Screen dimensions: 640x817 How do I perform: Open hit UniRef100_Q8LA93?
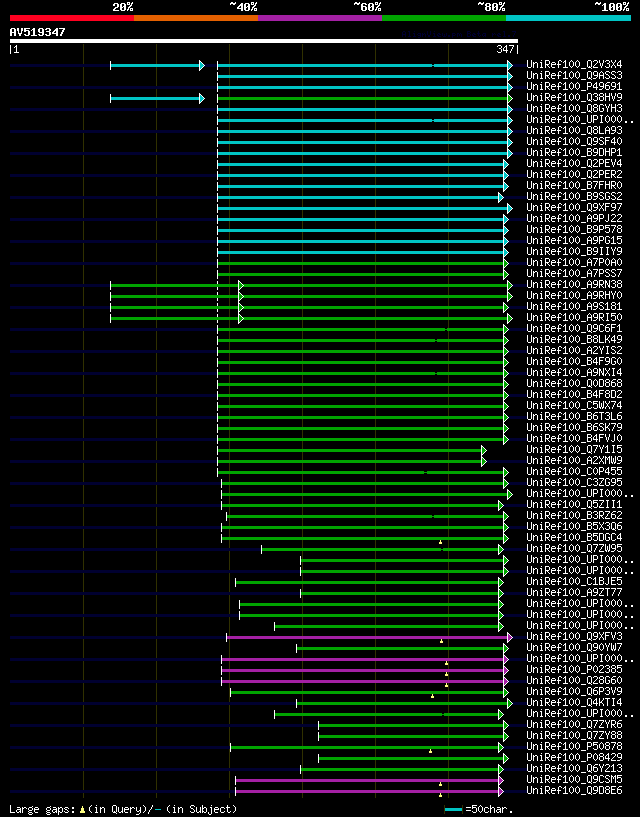click(x=574, y=130)
